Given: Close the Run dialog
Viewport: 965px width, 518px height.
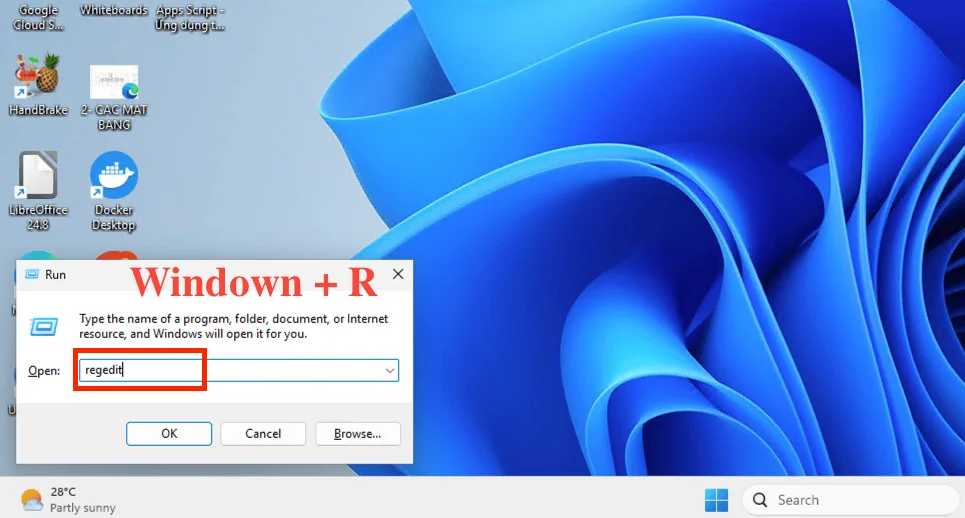Looking at the screenshot, I should [x=398, y=274].
